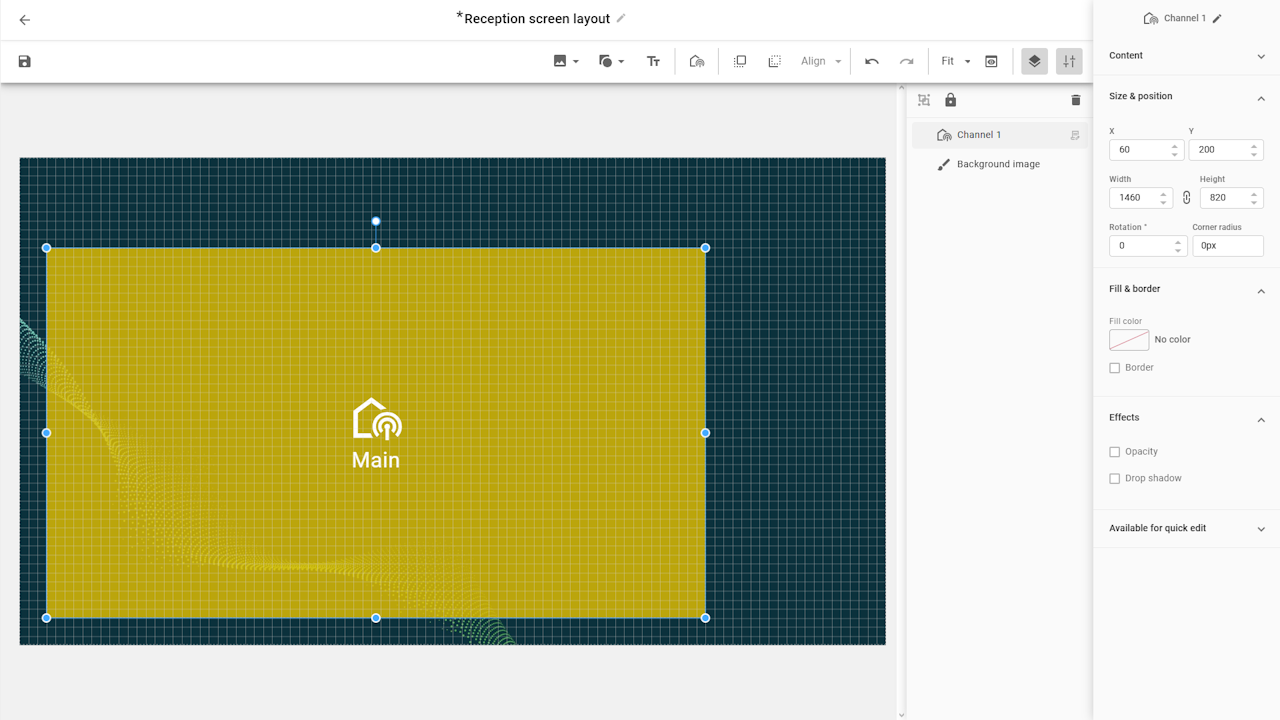Delete the selected layer with trash icon

pyautogui.click(x=1076, y=100)
